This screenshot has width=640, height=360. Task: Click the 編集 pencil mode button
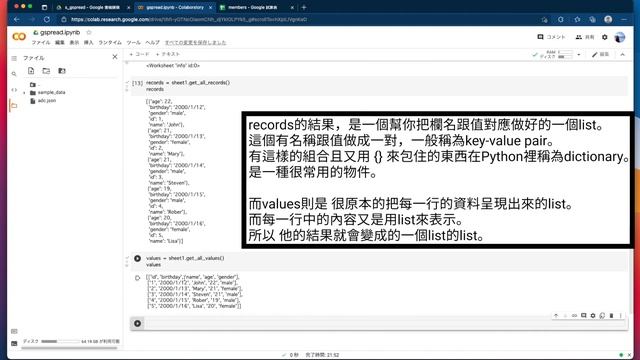600,54
